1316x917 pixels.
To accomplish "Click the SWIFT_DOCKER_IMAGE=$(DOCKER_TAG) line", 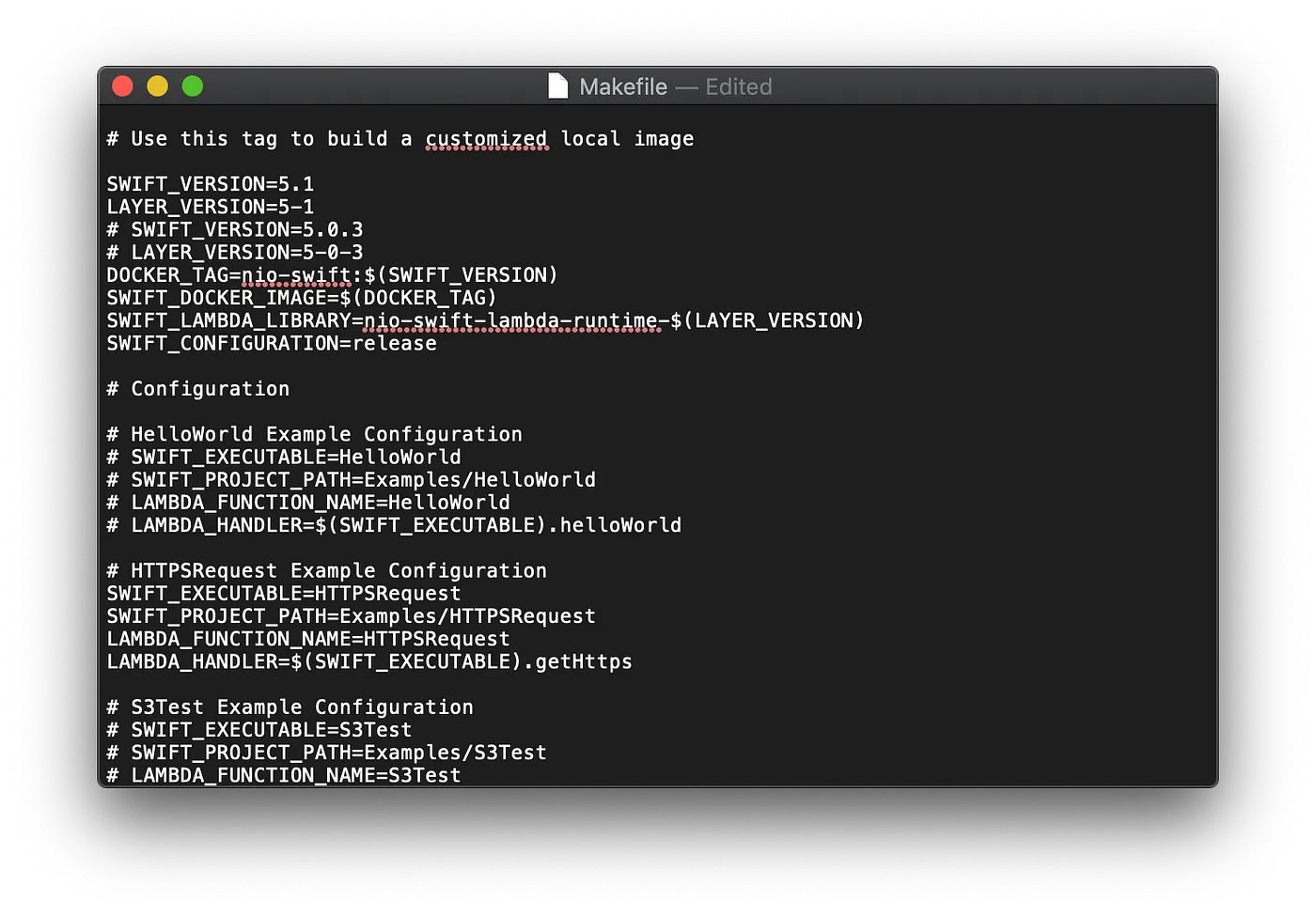I will pos(302,298).
